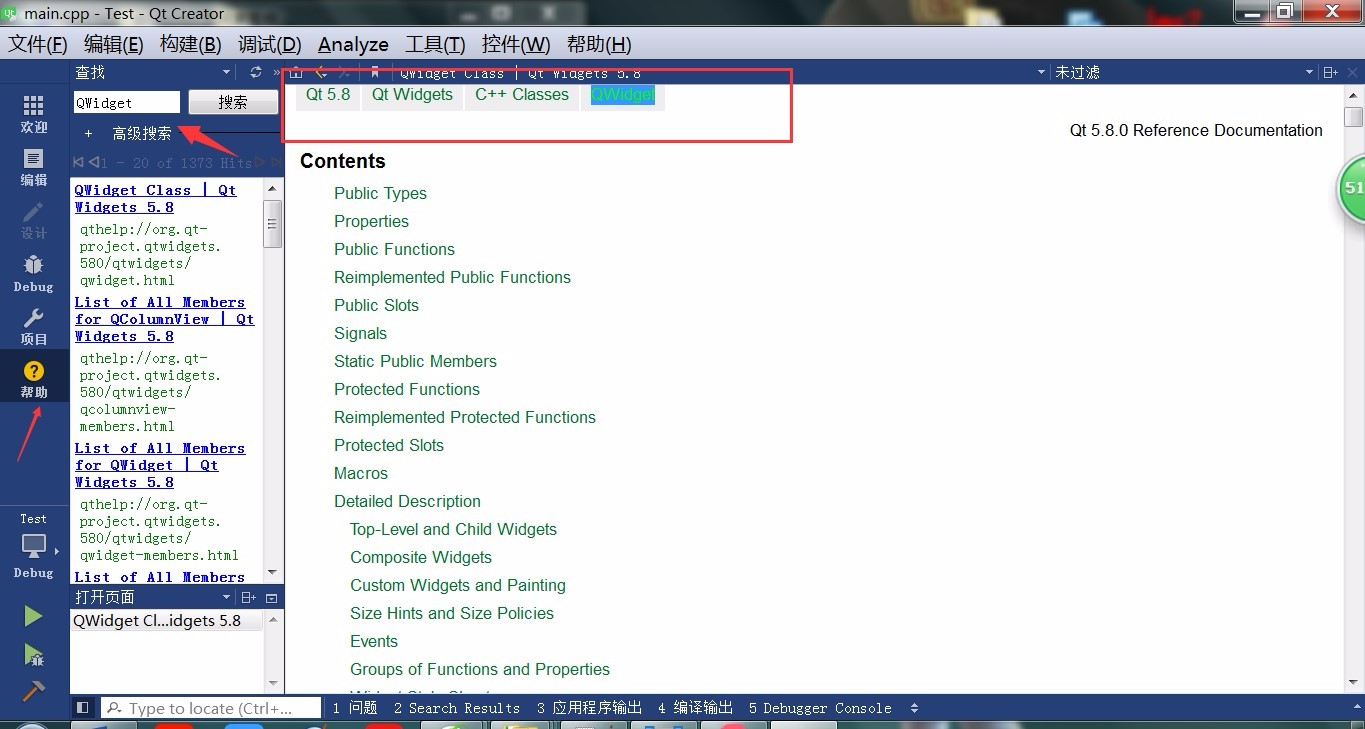
Task: Open the 编辑(E) menu
Action: pos(114,44)
